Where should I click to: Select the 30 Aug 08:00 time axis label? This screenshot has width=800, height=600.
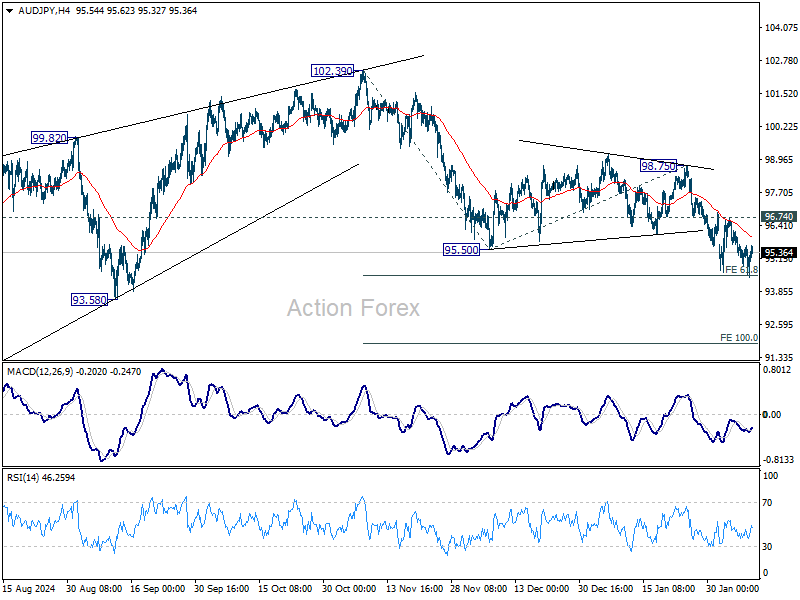pos(94,589)
